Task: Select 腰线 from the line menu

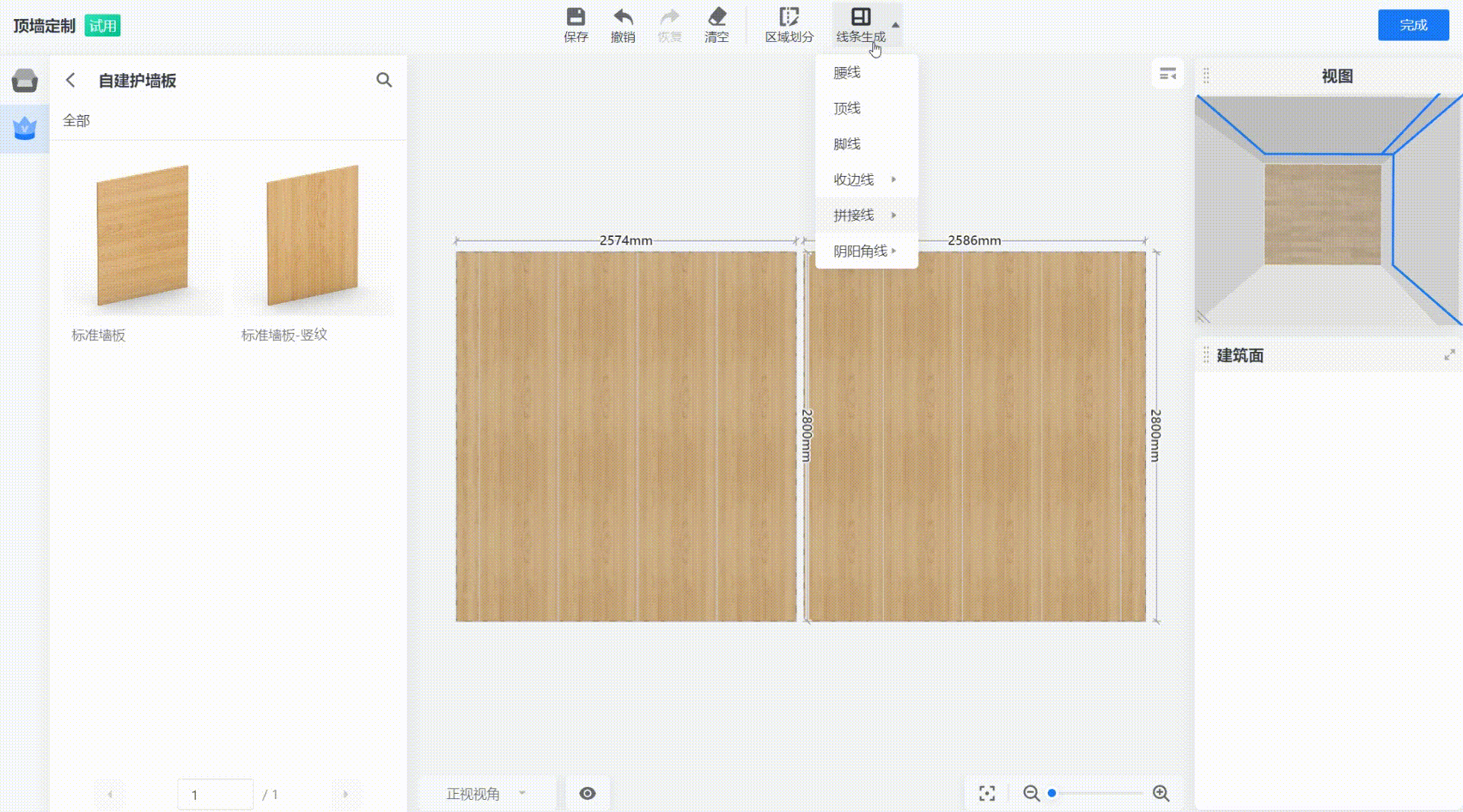Action: tap(847, 72)
